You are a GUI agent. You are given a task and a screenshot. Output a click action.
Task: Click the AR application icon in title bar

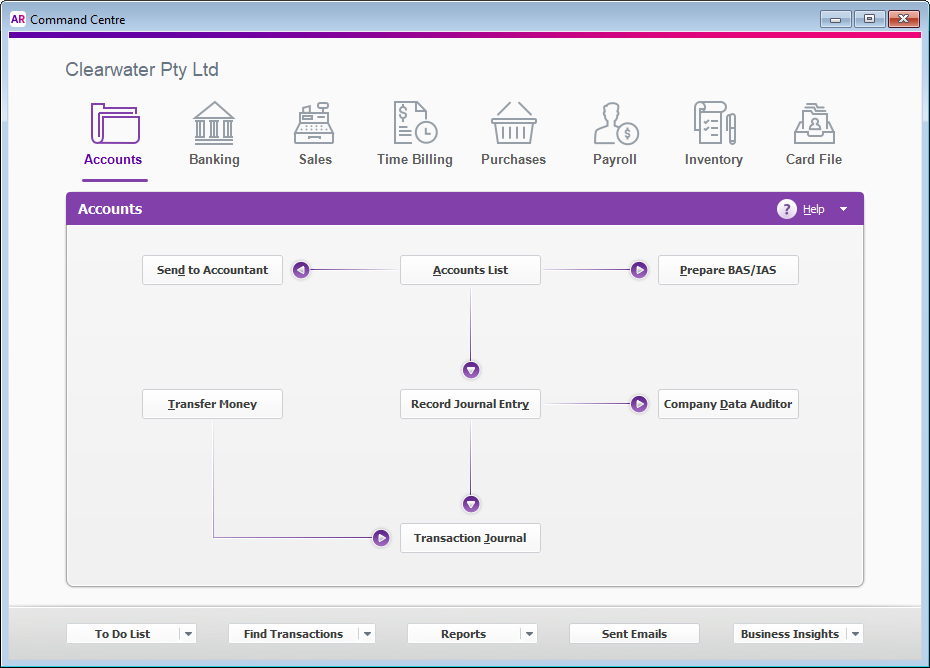click(x=18, y=19)
